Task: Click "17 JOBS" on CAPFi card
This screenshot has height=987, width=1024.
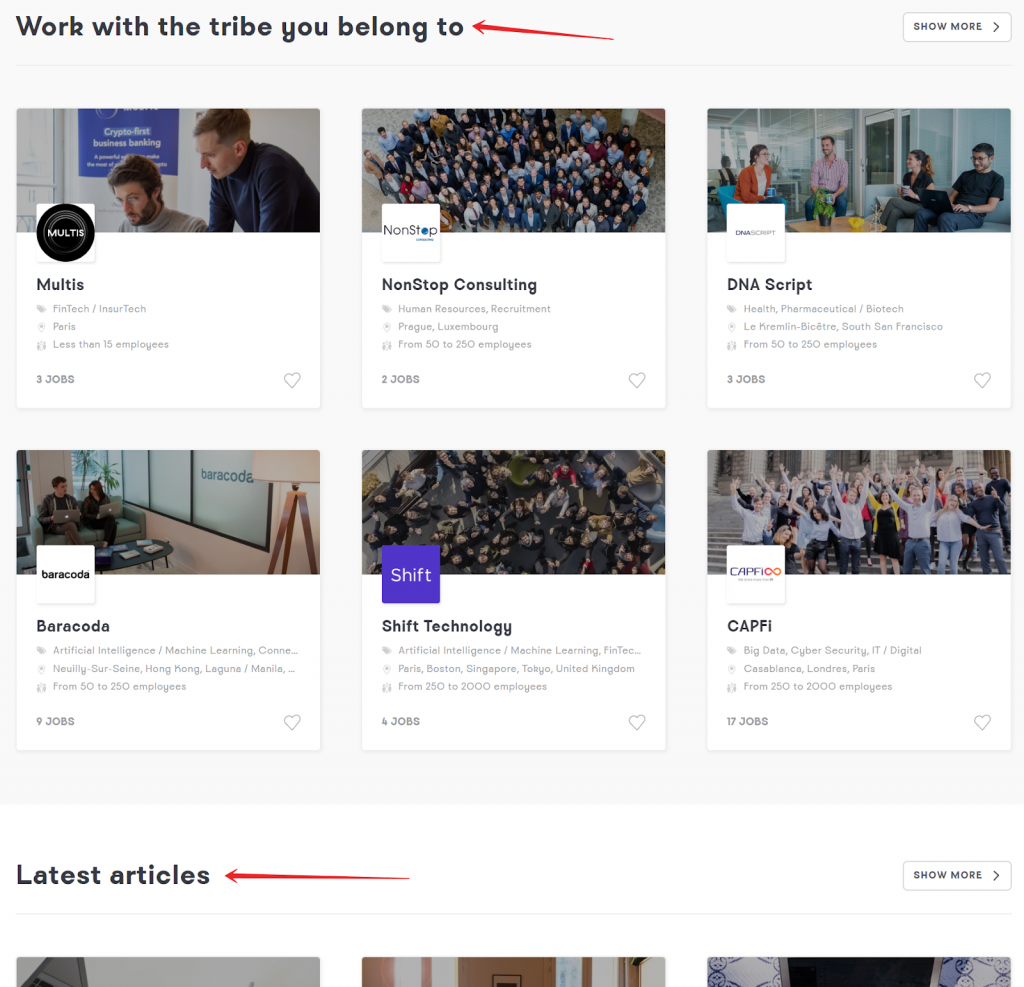Action: click(x=747, y=721)
